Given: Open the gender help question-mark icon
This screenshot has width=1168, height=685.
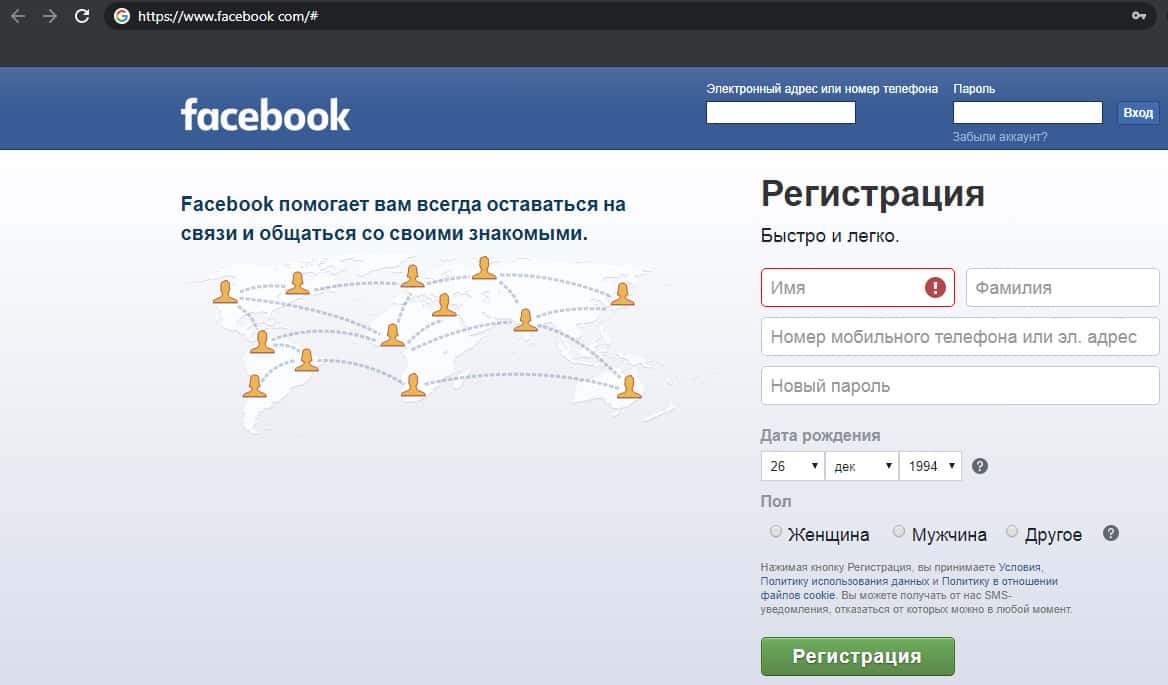Looking at the screenshot, I should 1111,533.
